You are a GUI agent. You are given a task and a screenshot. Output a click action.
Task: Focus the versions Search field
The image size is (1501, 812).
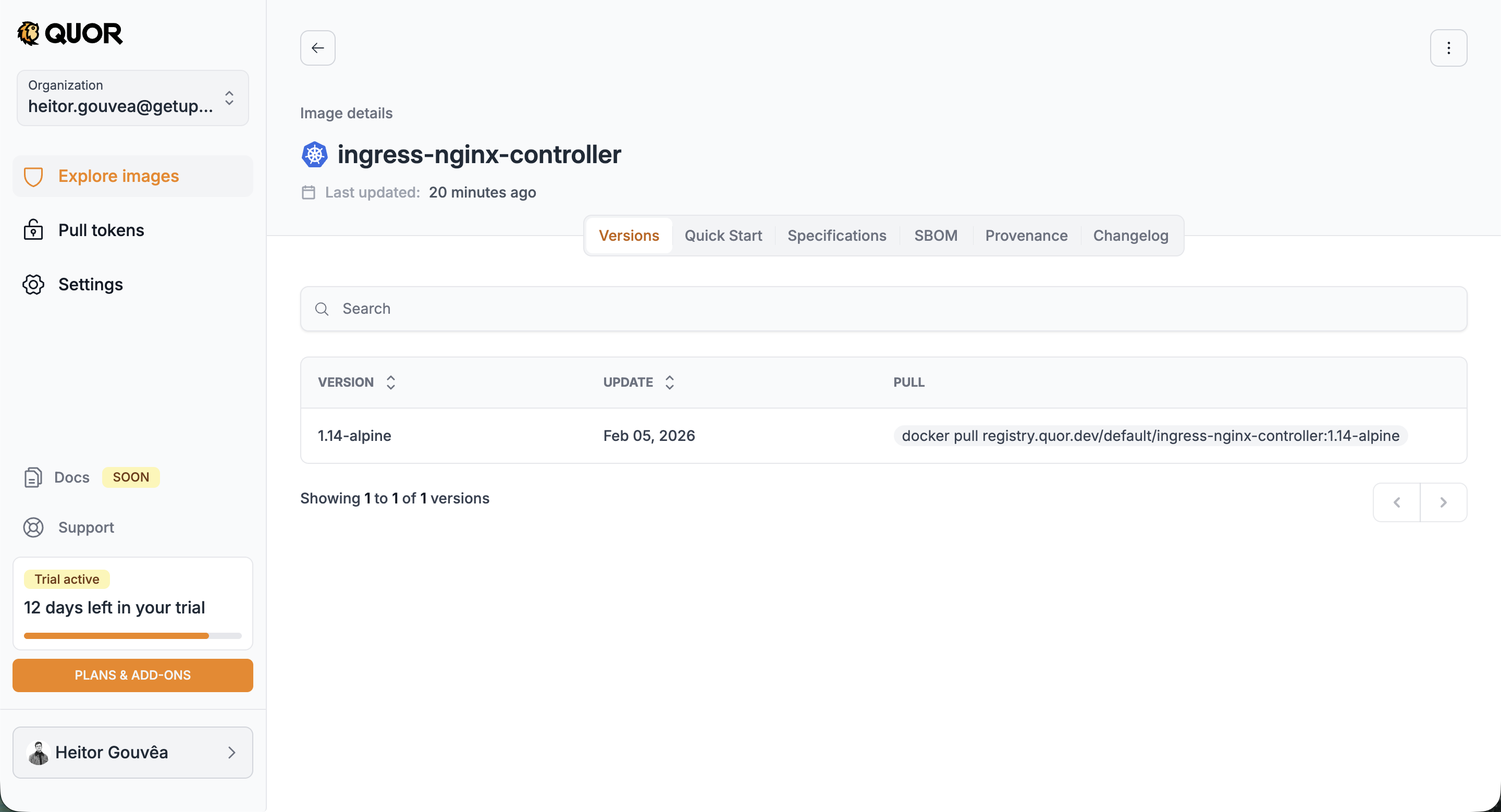point(883,309)
